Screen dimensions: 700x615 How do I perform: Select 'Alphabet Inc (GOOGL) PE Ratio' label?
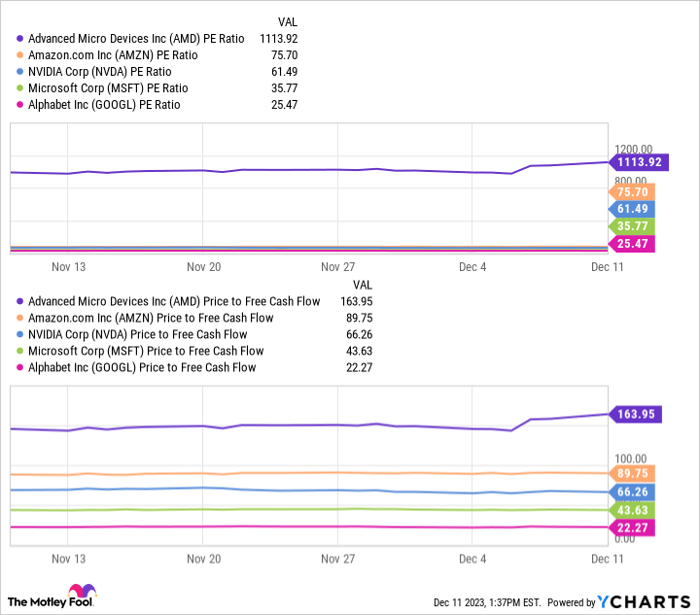[104, 105]
